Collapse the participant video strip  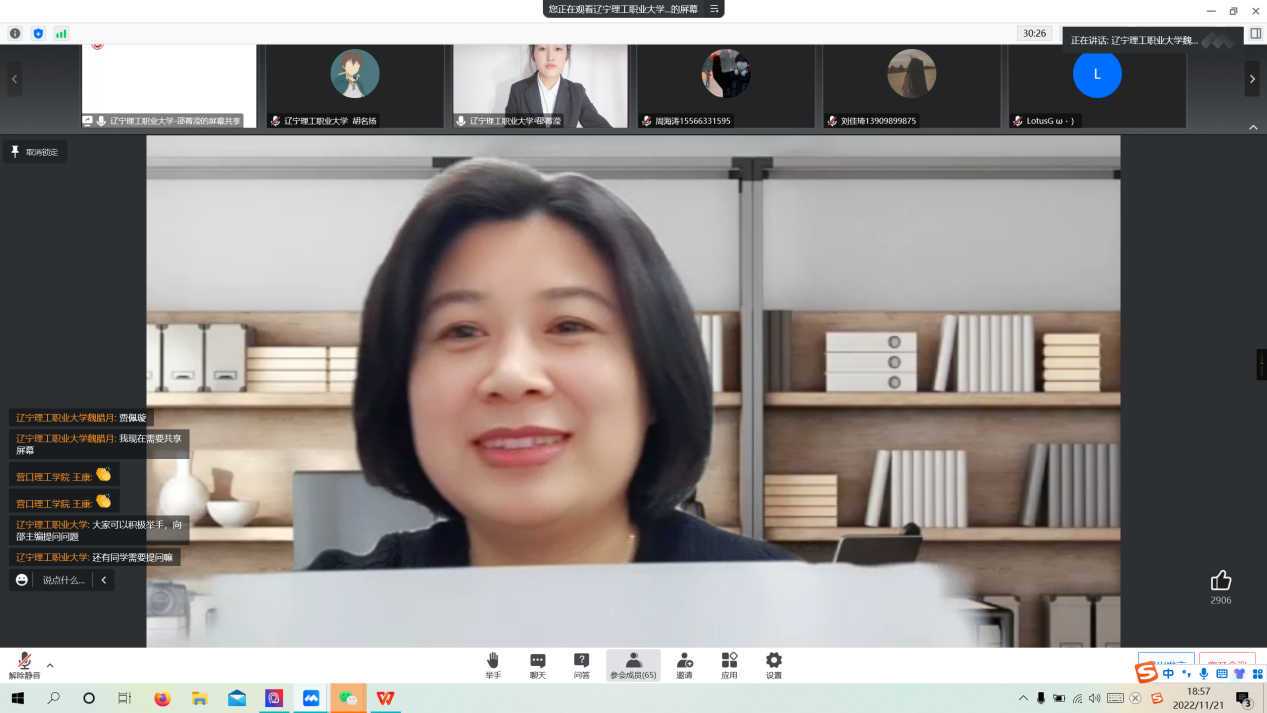(1253, 127)
